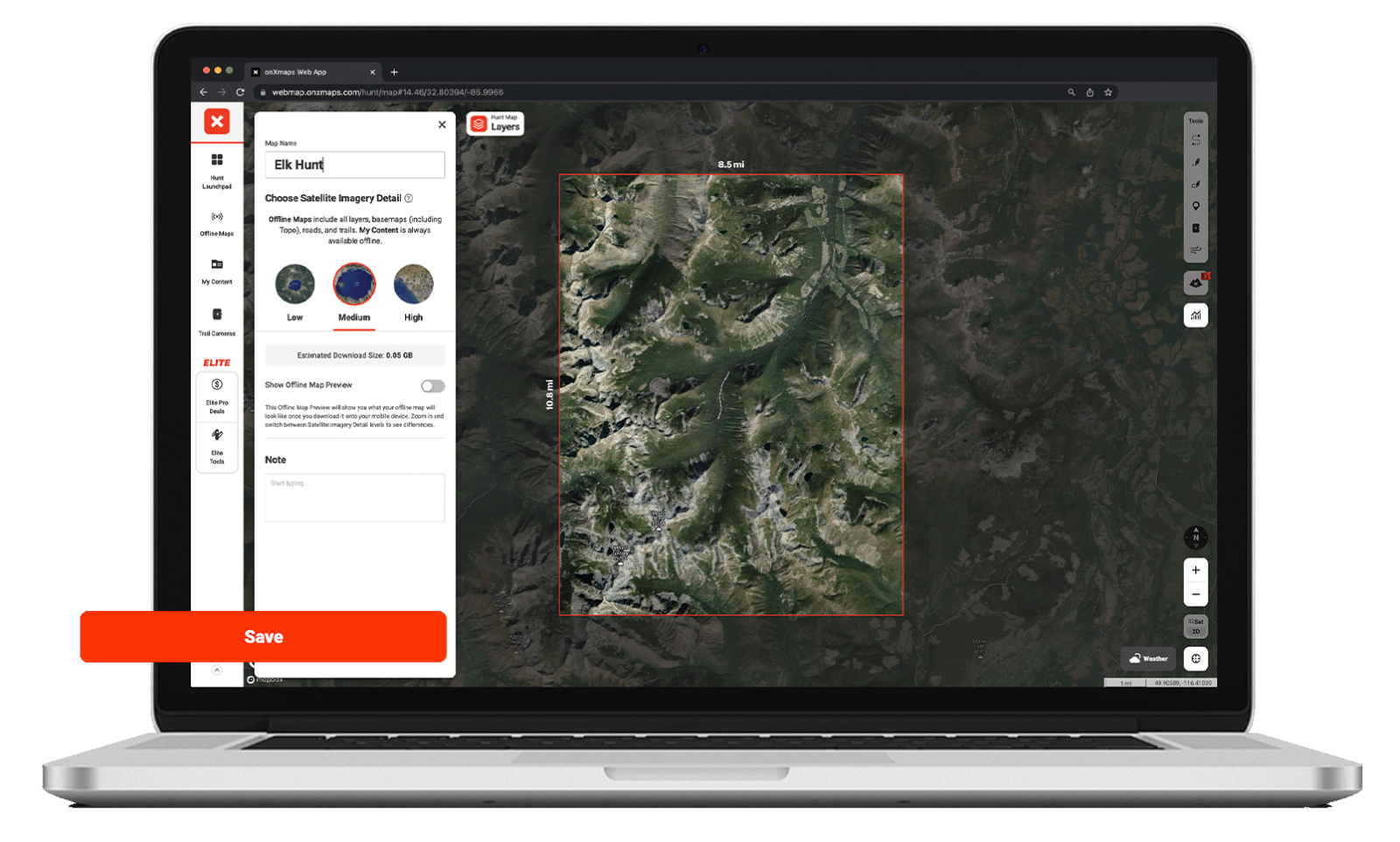Screen dimensions: 1400x842
Task: Select Low satellite imagery detail
Action: coord(294,283)
